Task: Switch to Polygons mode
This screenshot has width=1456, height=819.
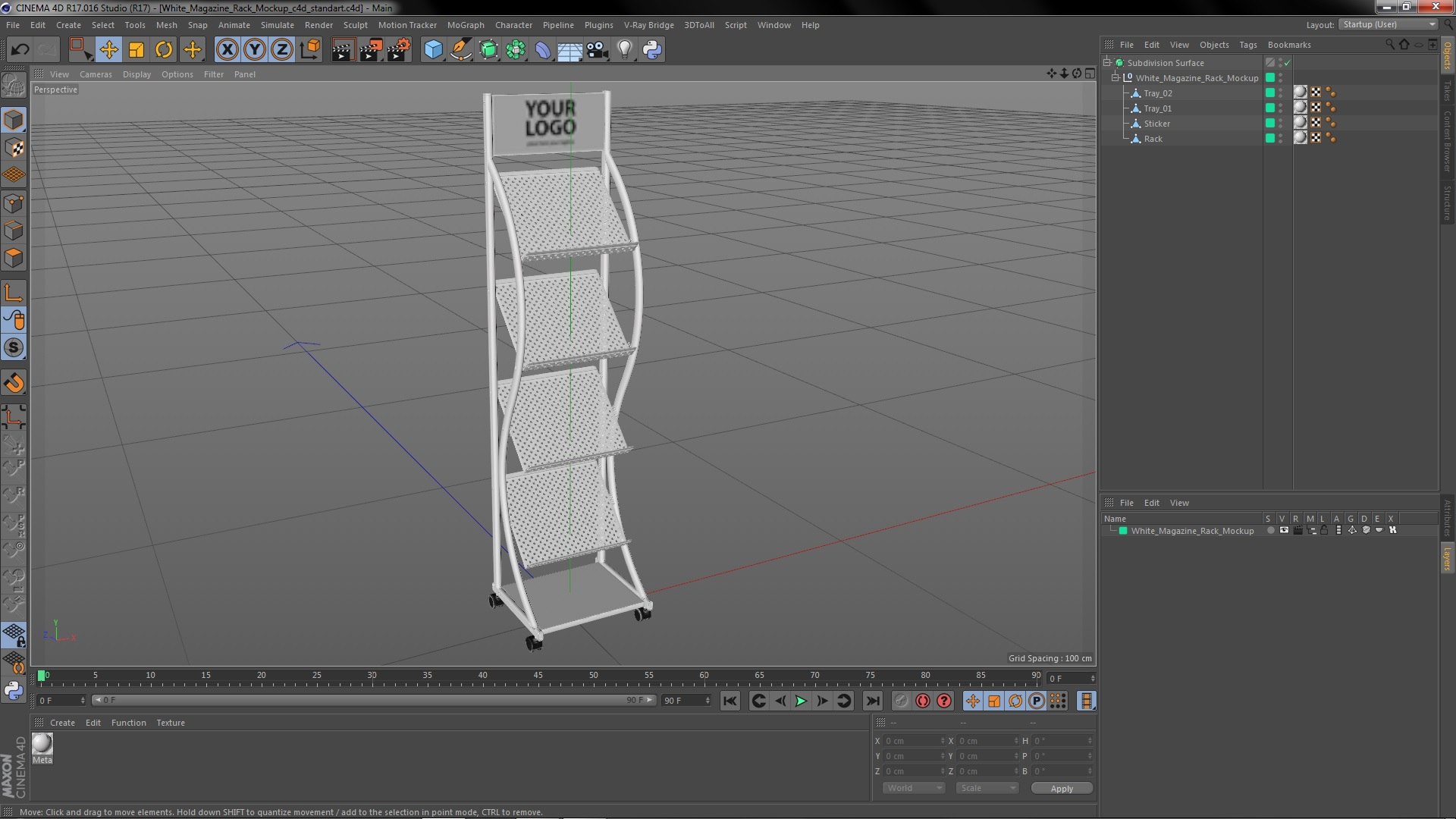Action: (14, 258)
